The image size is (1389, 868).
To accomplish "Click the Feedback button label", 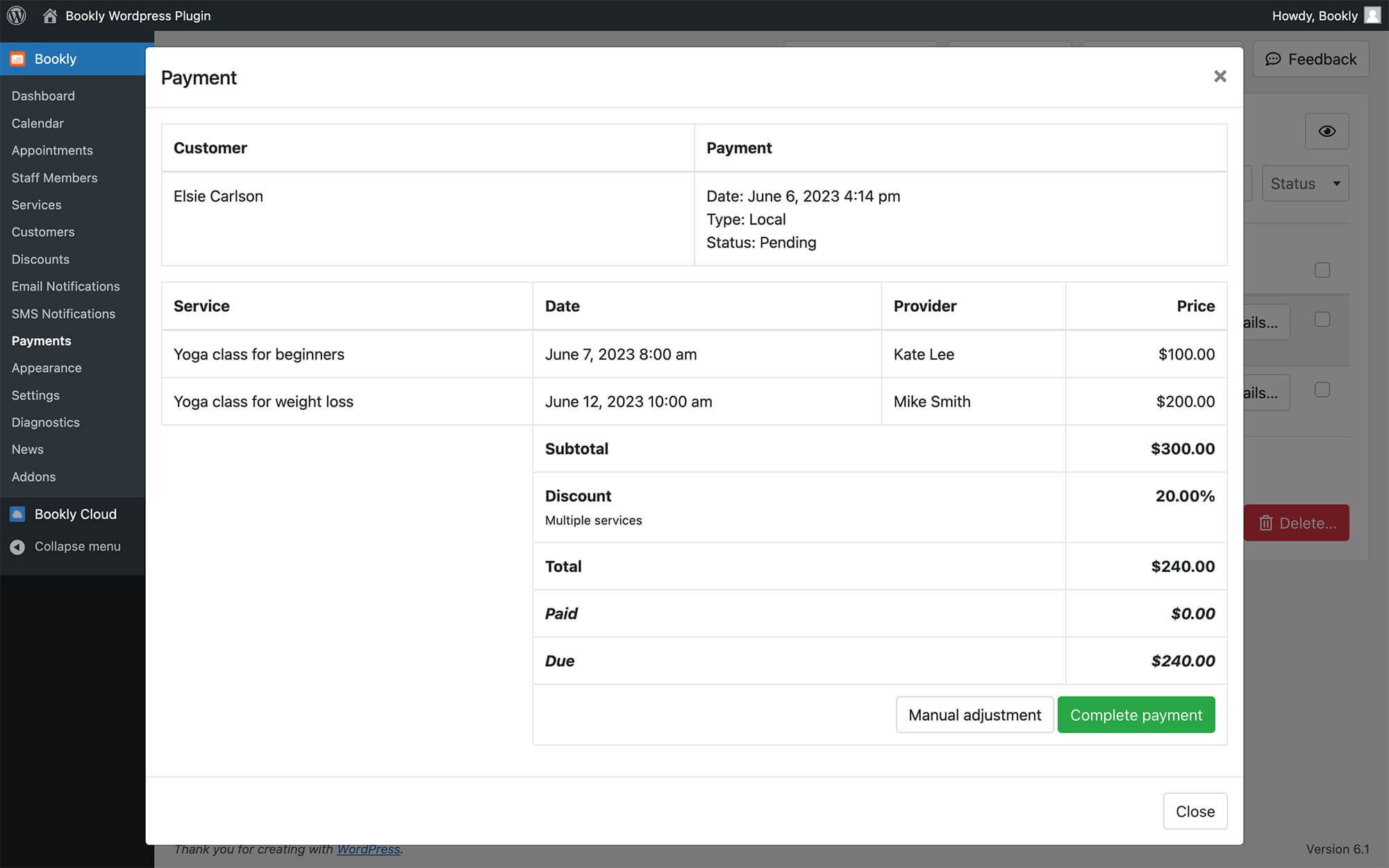I will coord(1322,59).
